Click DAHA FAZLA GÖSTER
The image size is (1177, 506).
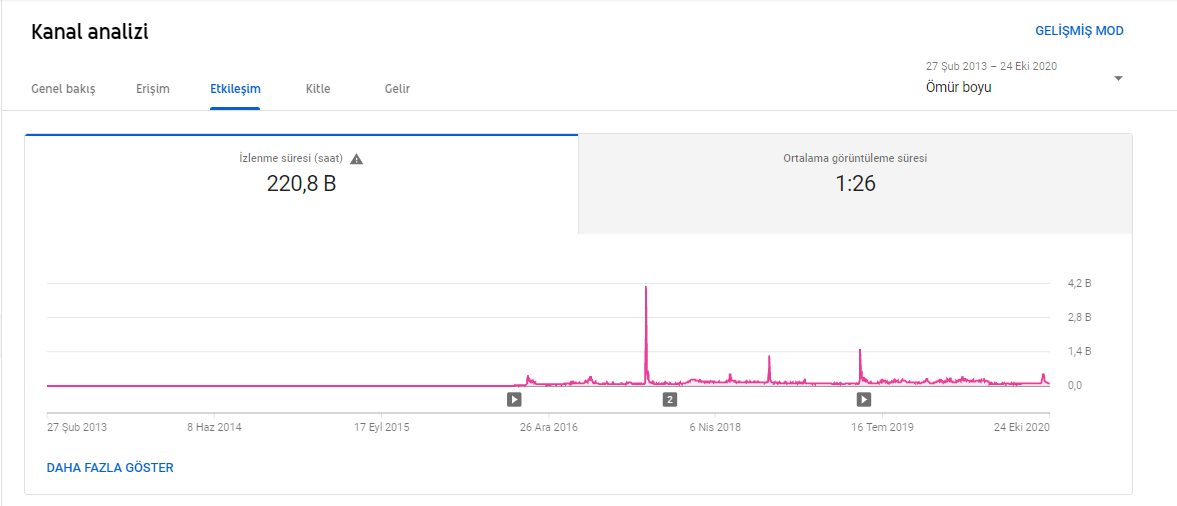coord(110,468)
